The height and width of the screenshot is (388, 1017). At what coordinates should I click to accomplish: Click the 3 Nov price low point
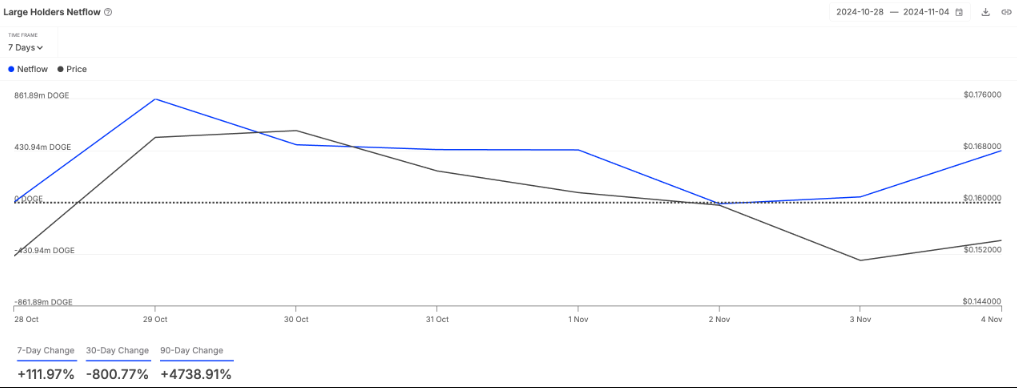tap(860, 260)
